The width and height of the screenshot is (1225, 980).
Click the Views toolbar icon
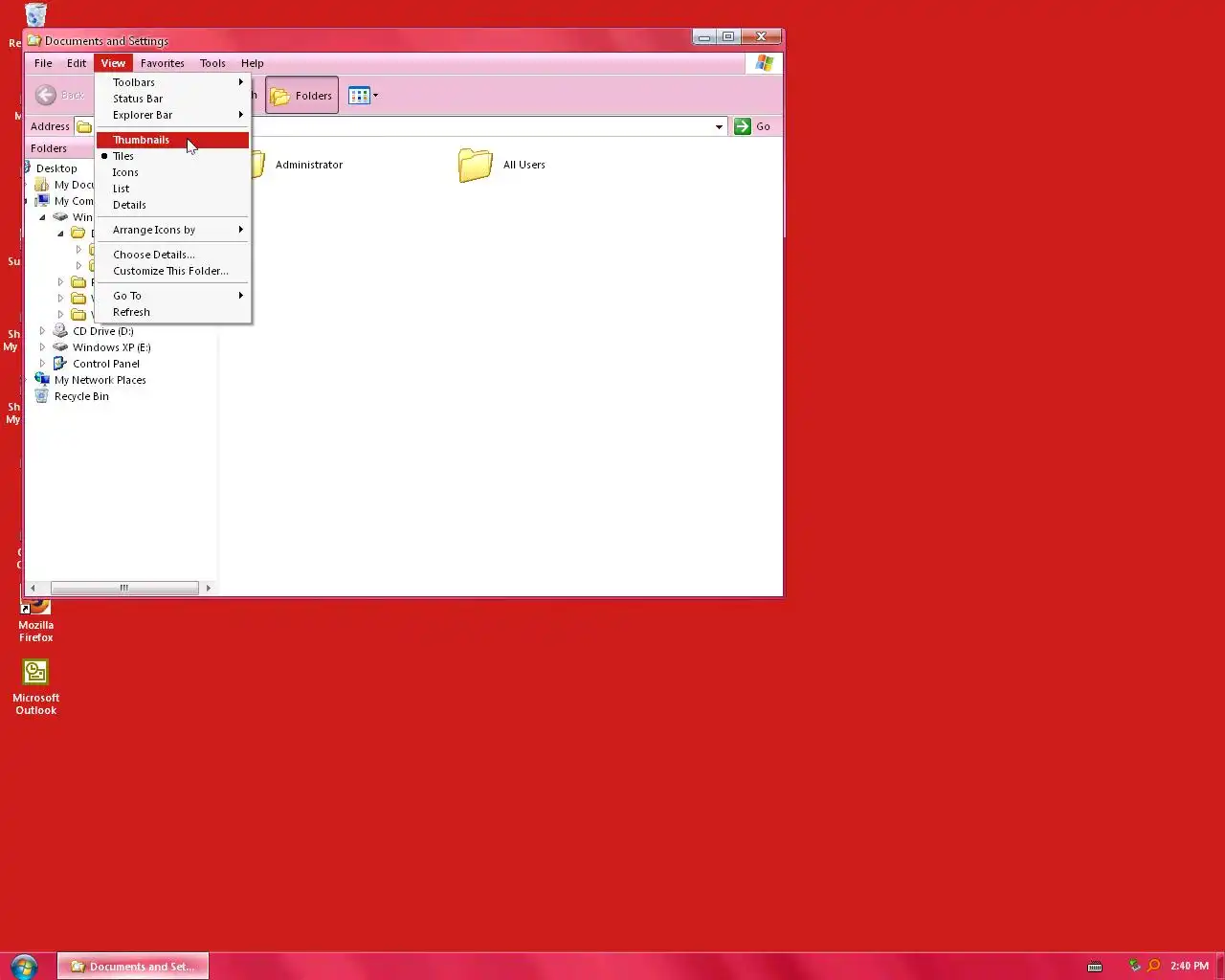[359, 96]
